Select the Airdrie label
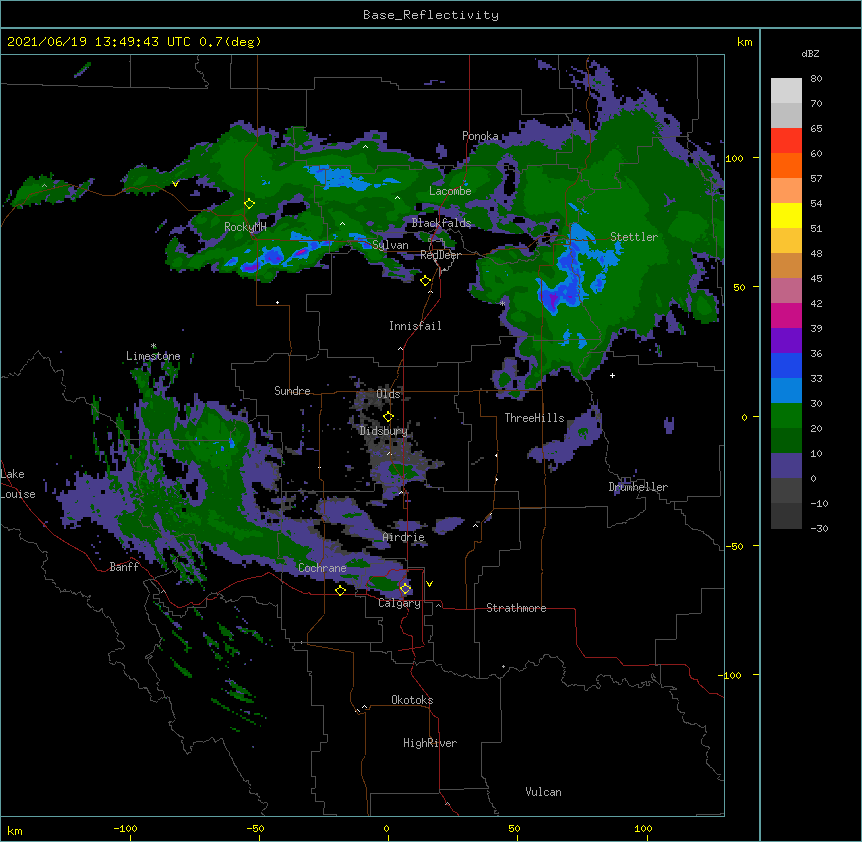862x842 pixels. click(404, 537)
